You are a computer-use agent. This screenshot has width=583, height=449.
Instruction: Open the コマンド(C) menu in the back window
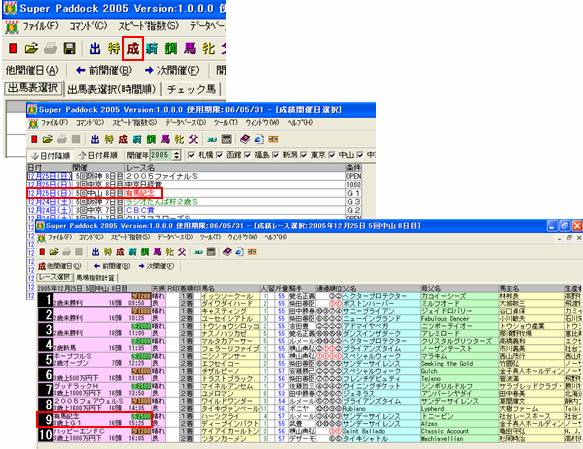pyautogui.click(x=88, y=26)
